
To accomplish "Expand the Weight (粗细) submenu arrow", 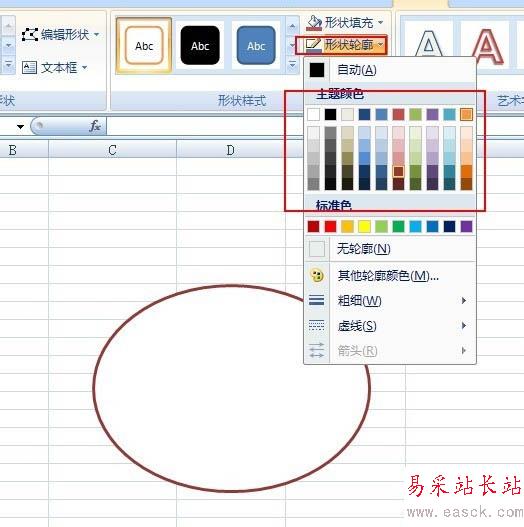I will tap(464, 300).
